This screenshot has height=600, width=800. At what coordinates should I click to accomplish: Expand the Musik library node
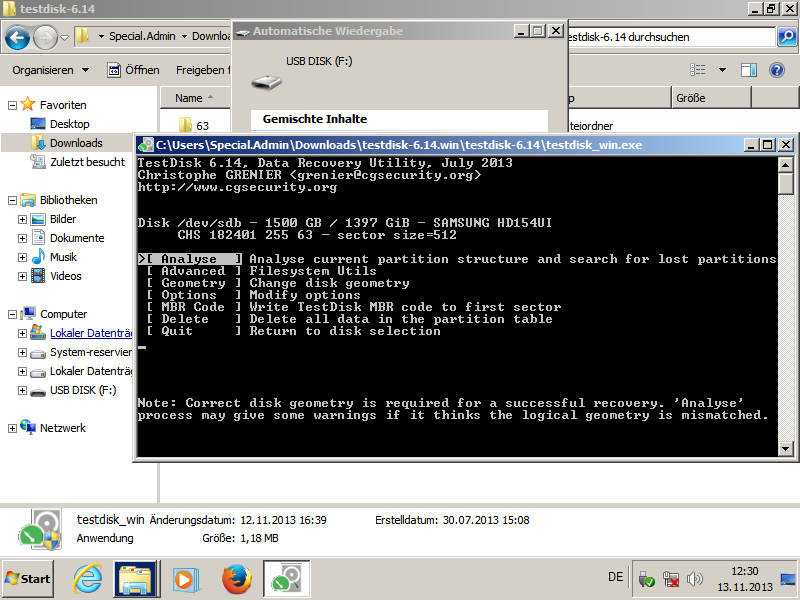click(x=22, y=257)
